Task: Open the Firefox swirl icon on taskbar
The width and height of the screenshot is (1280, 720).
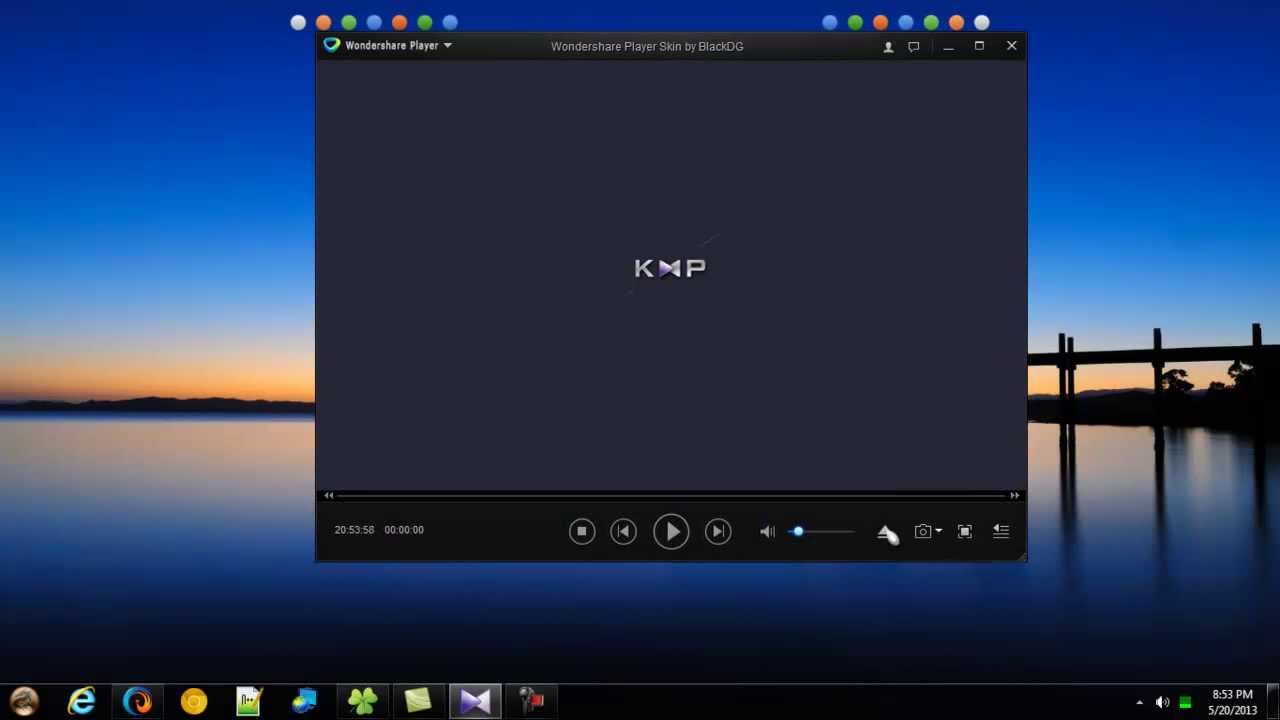Action: tap(137, 701)
